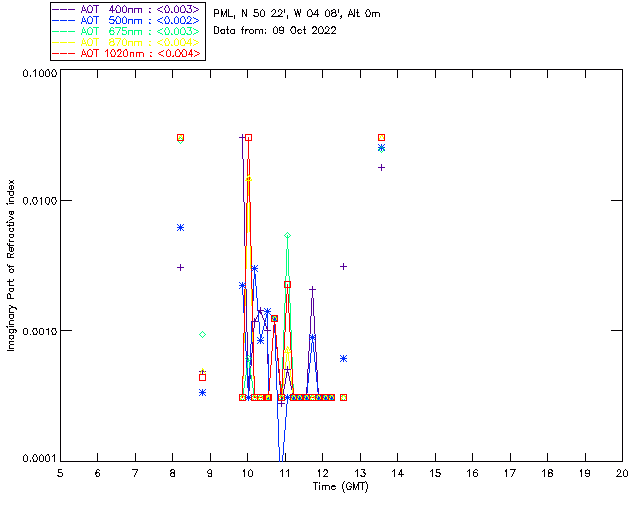Click the 0.0100 y-axis tick label
This screenshot has width=640, height=512.
point(40,201)
